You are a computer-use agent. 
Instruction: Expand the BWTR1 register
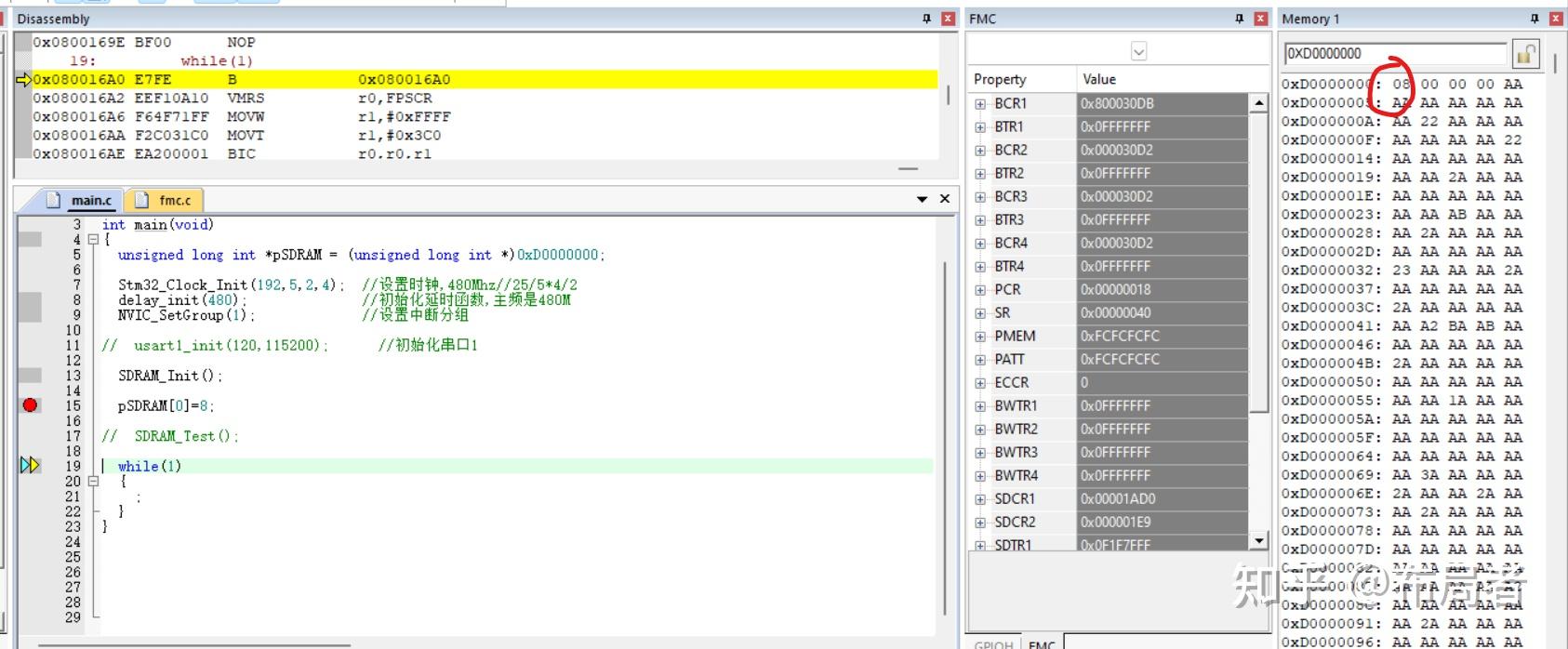pyautogui.click(x=980, y=405)
